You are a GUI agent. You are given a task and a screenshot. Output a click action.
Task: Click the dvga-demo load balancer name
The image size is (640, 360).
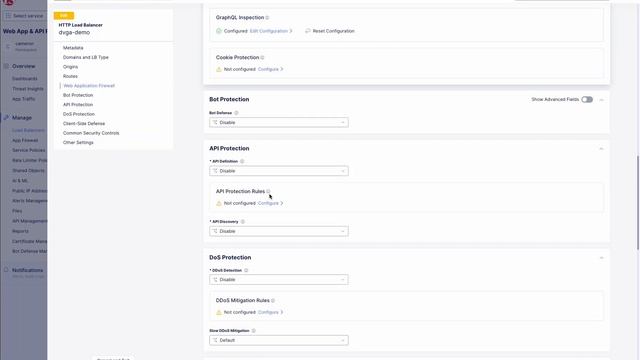[x=74, y=32]
